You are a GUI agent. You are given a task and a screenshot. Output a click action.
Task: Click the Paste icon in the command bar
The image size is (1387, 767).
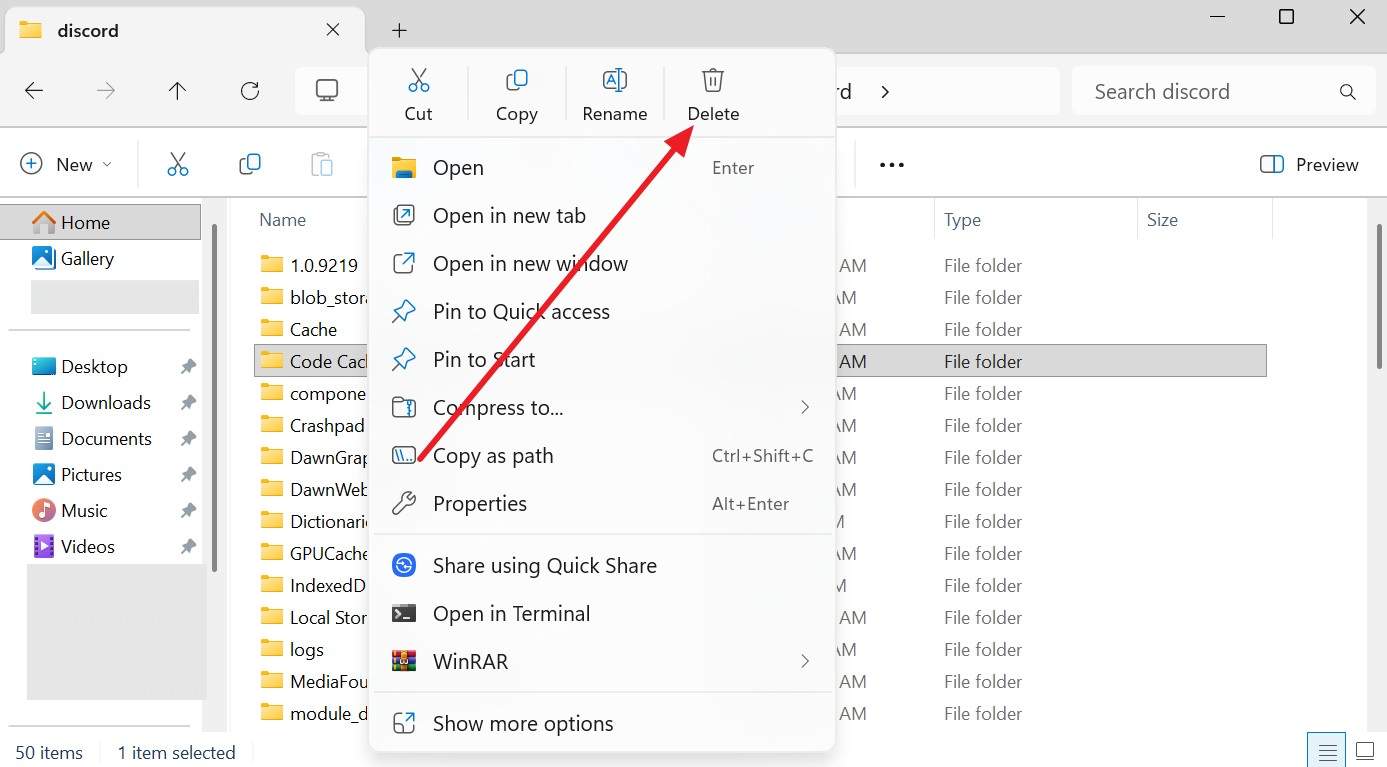(321, 164)
